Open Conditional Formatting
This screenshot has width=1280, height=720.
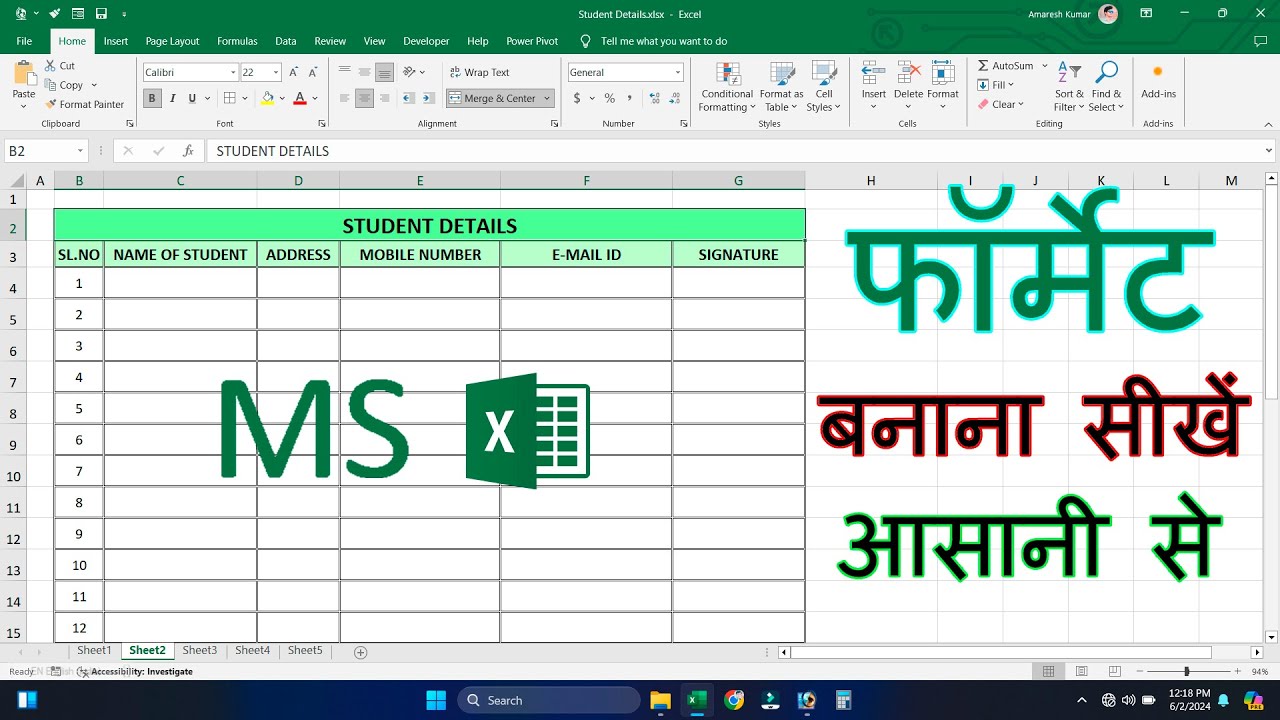tap(727, 87)
